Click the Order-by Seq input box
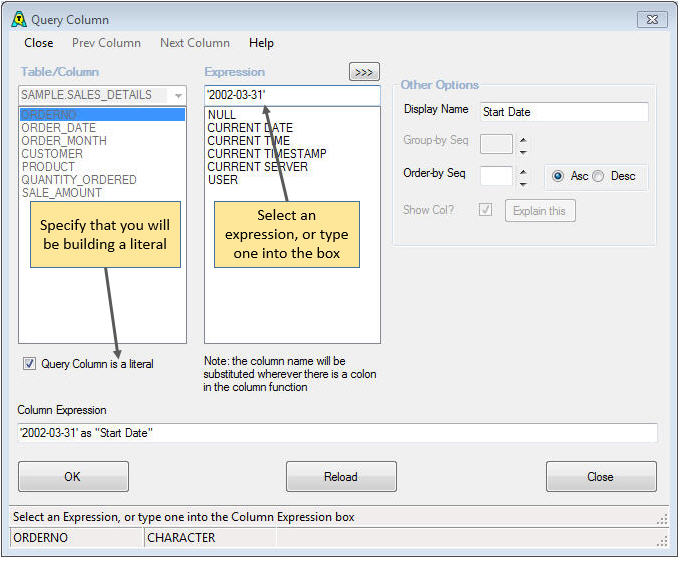This screenshot has height=561, width=681. 496,176
